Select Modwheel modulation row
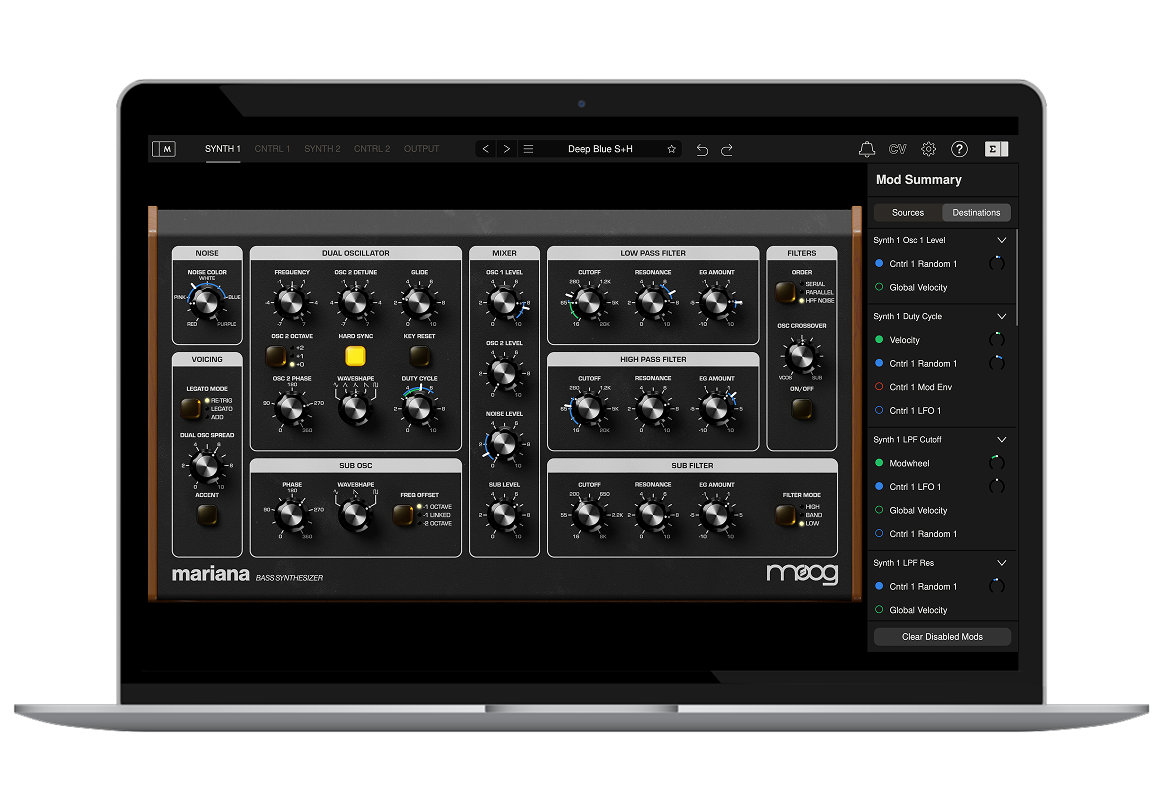This screenshot has width=1165, height=811. click(941, 463)
